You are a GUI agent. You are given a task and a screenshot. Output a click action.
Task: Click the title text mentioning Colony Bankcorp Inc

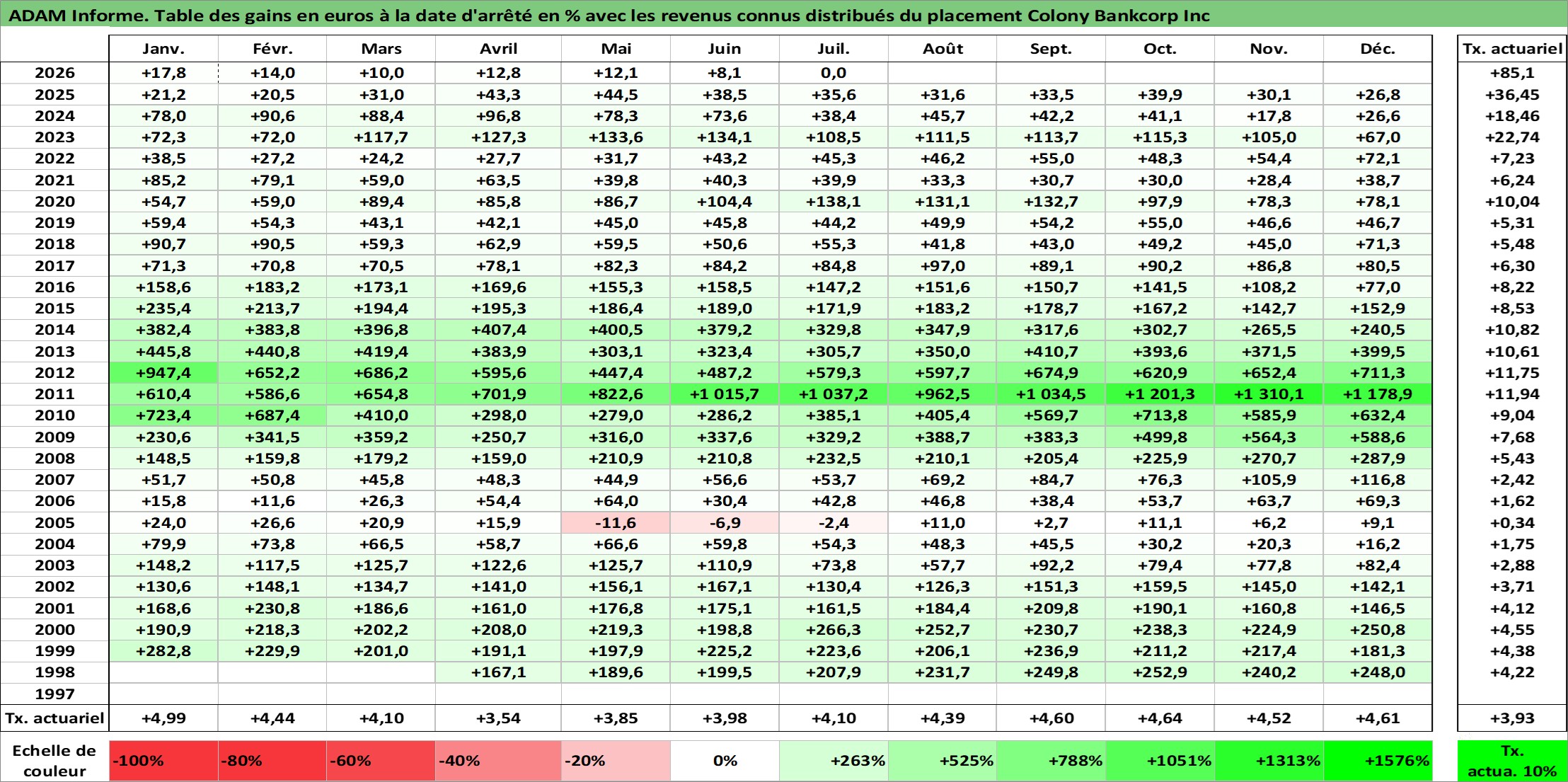tap(609, 16)
